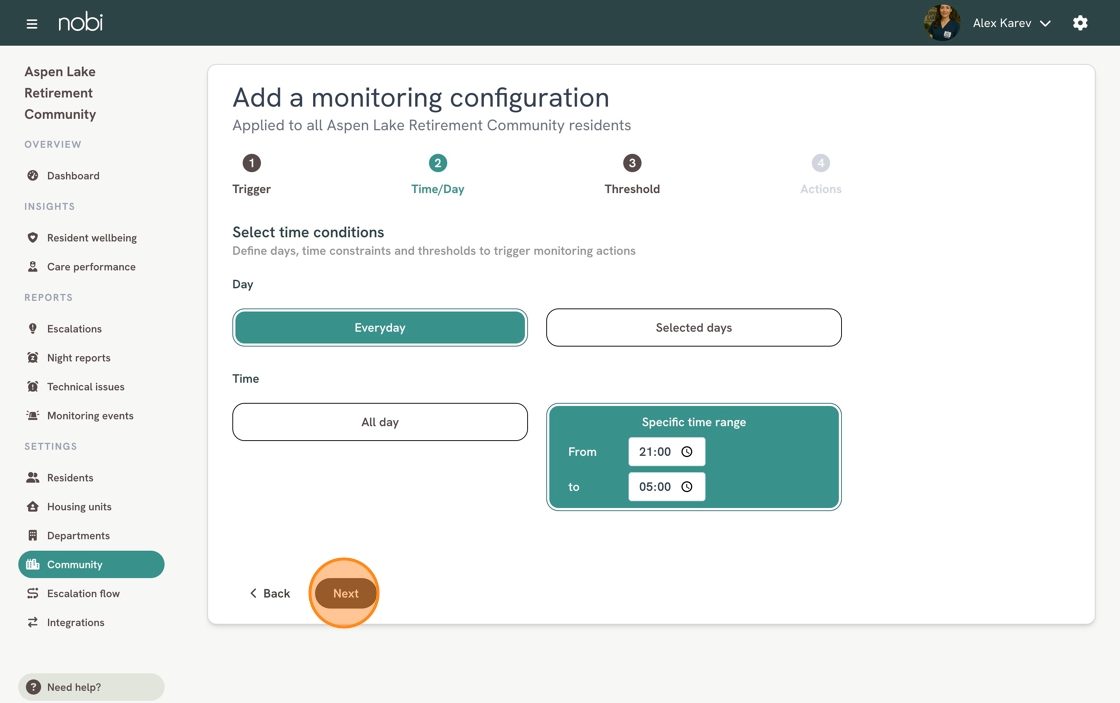Viewport: 1120px width, 703px height.
Task: Open Monitoring events report
Action: coord(91,416)
